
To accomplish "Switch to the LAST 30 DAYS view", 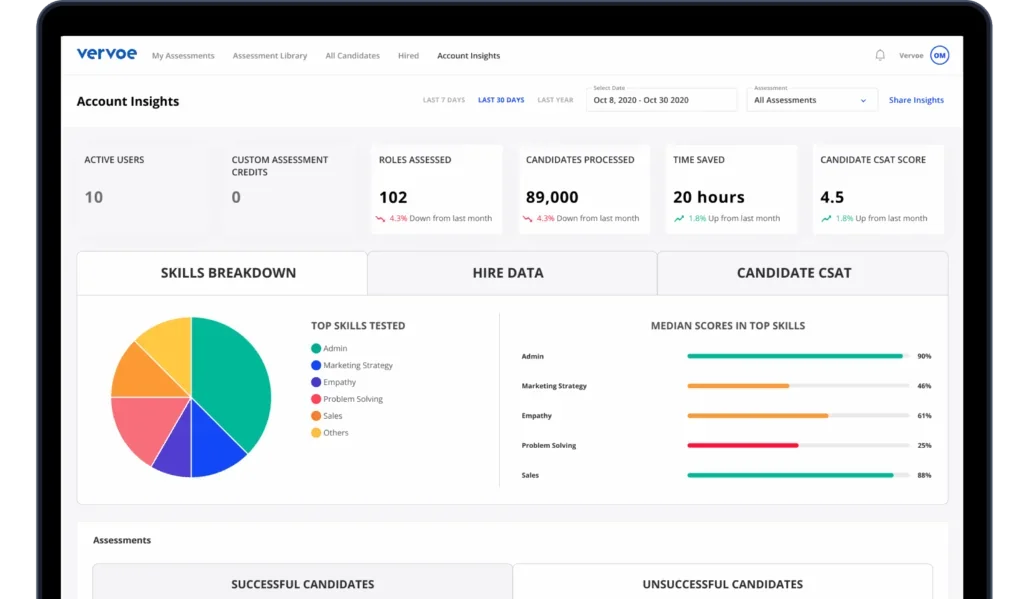I will pyautogui.click(x=502, y=99).
